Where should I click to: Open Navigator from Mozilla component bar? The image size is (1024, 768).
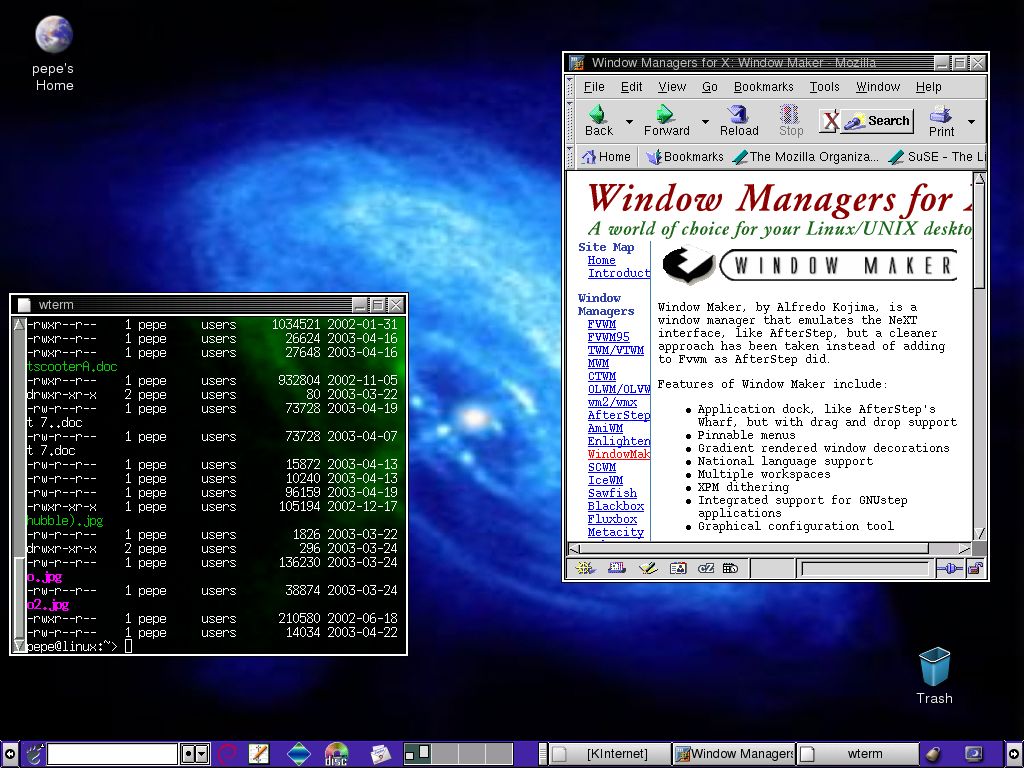584,568
